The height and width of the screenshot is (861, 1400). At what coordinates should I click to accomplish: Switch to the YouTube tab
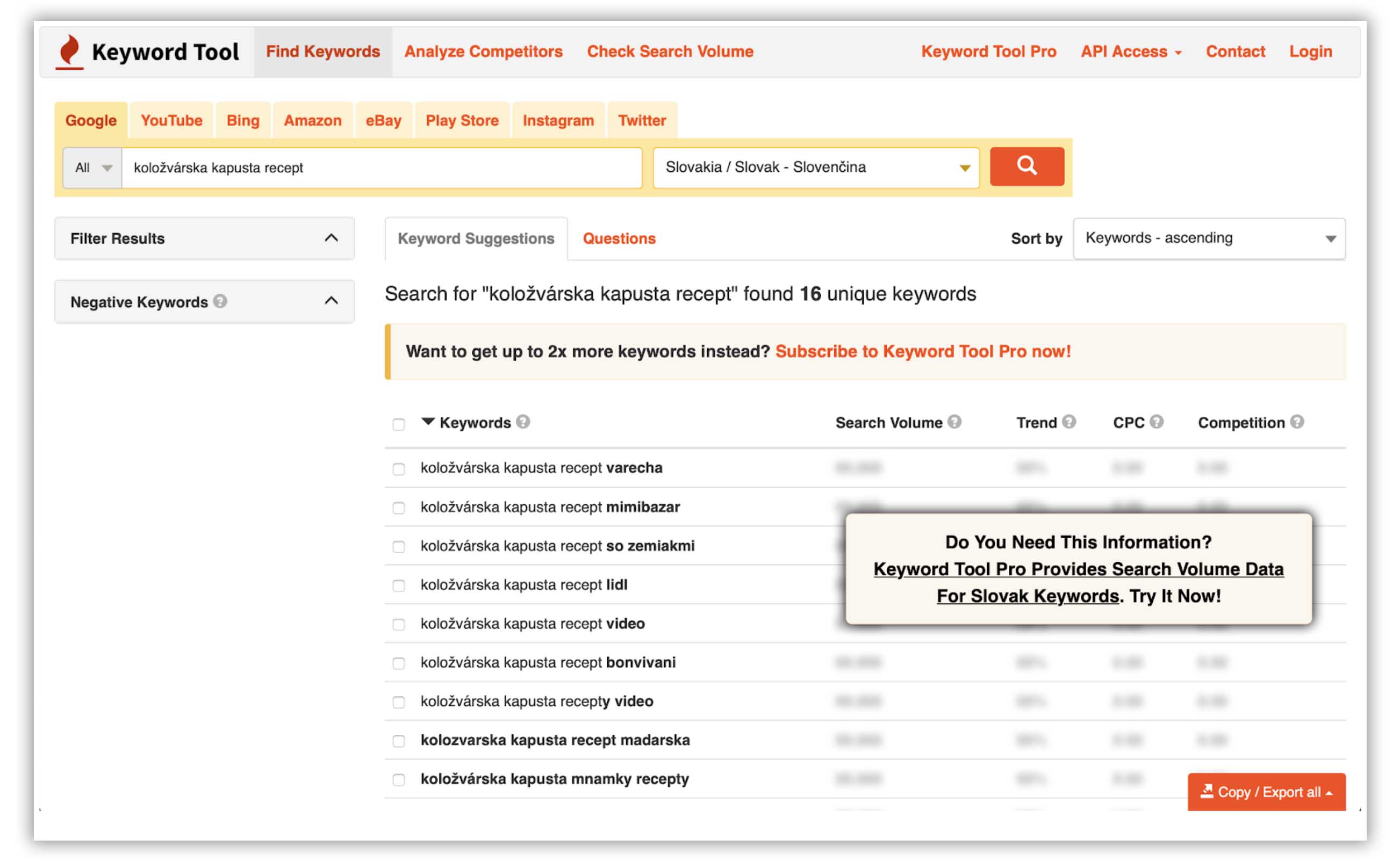click(x=171, y=120)
